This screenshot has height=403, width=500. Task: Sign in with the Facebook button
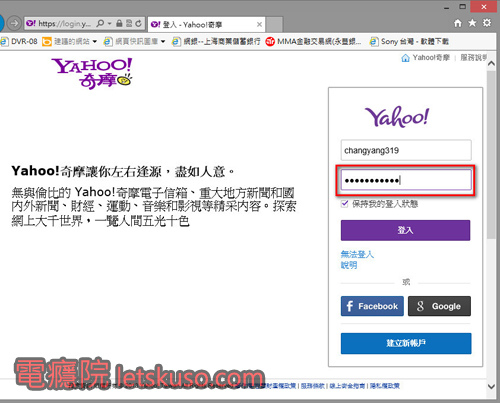(x=372, y=306)
